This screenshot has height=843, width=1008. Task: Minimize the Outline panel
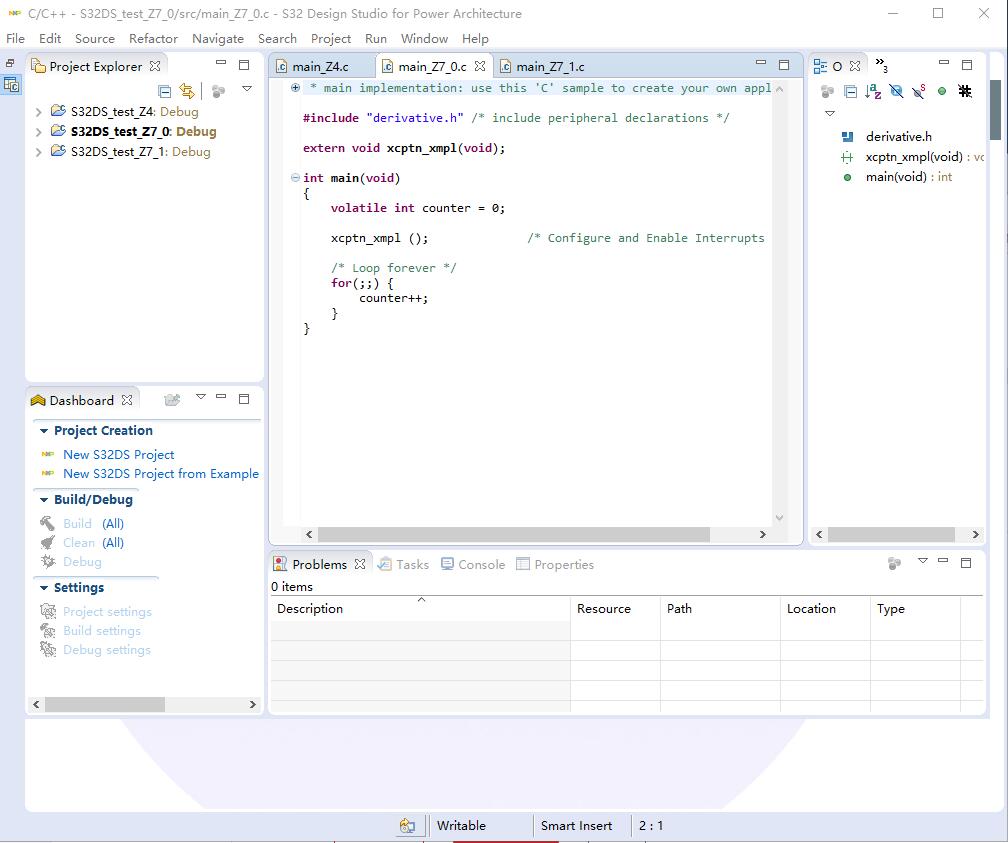[944, 62]
